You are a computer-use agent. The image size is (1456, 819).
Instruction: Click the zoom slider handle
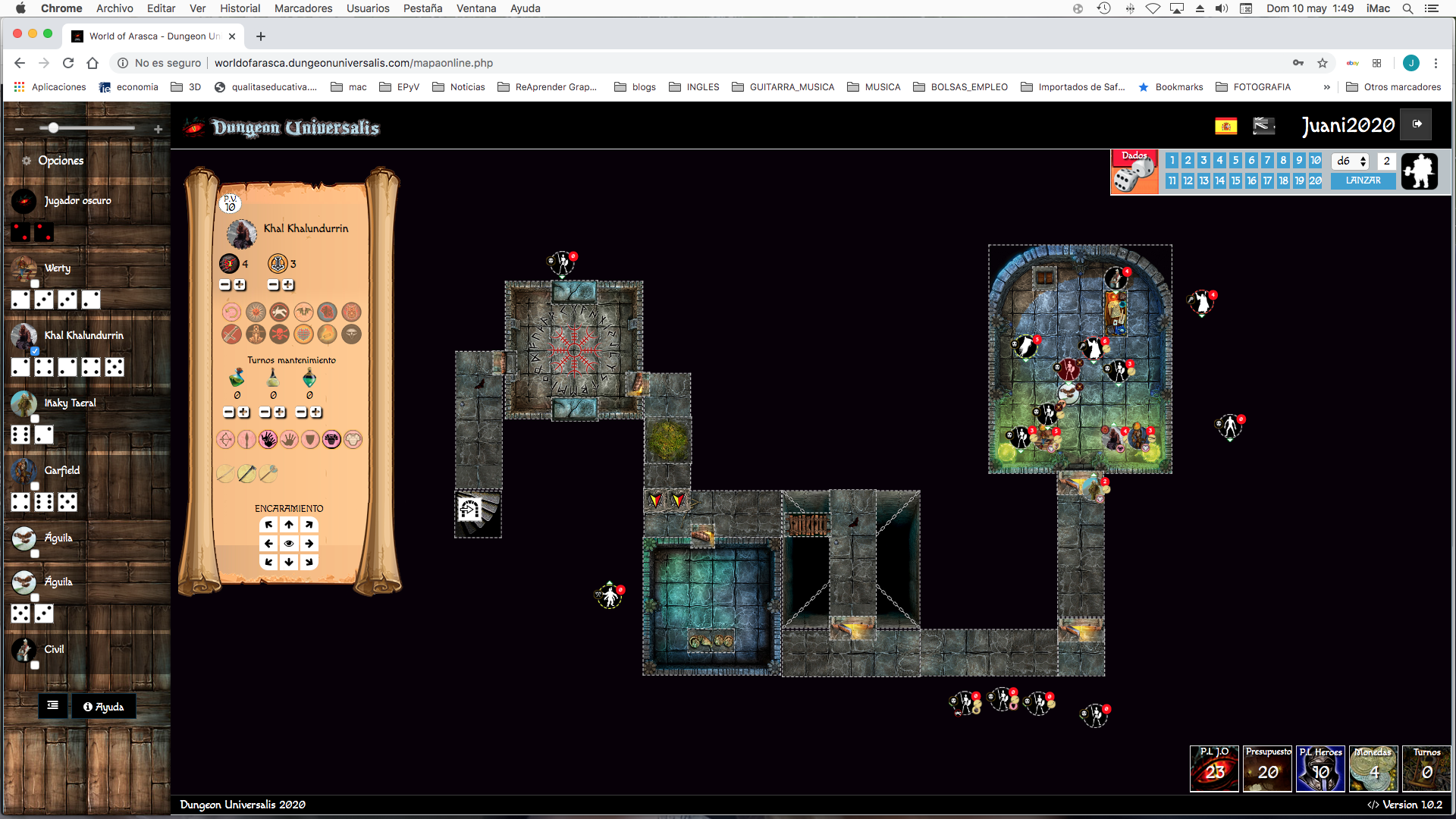pos(53,128)
